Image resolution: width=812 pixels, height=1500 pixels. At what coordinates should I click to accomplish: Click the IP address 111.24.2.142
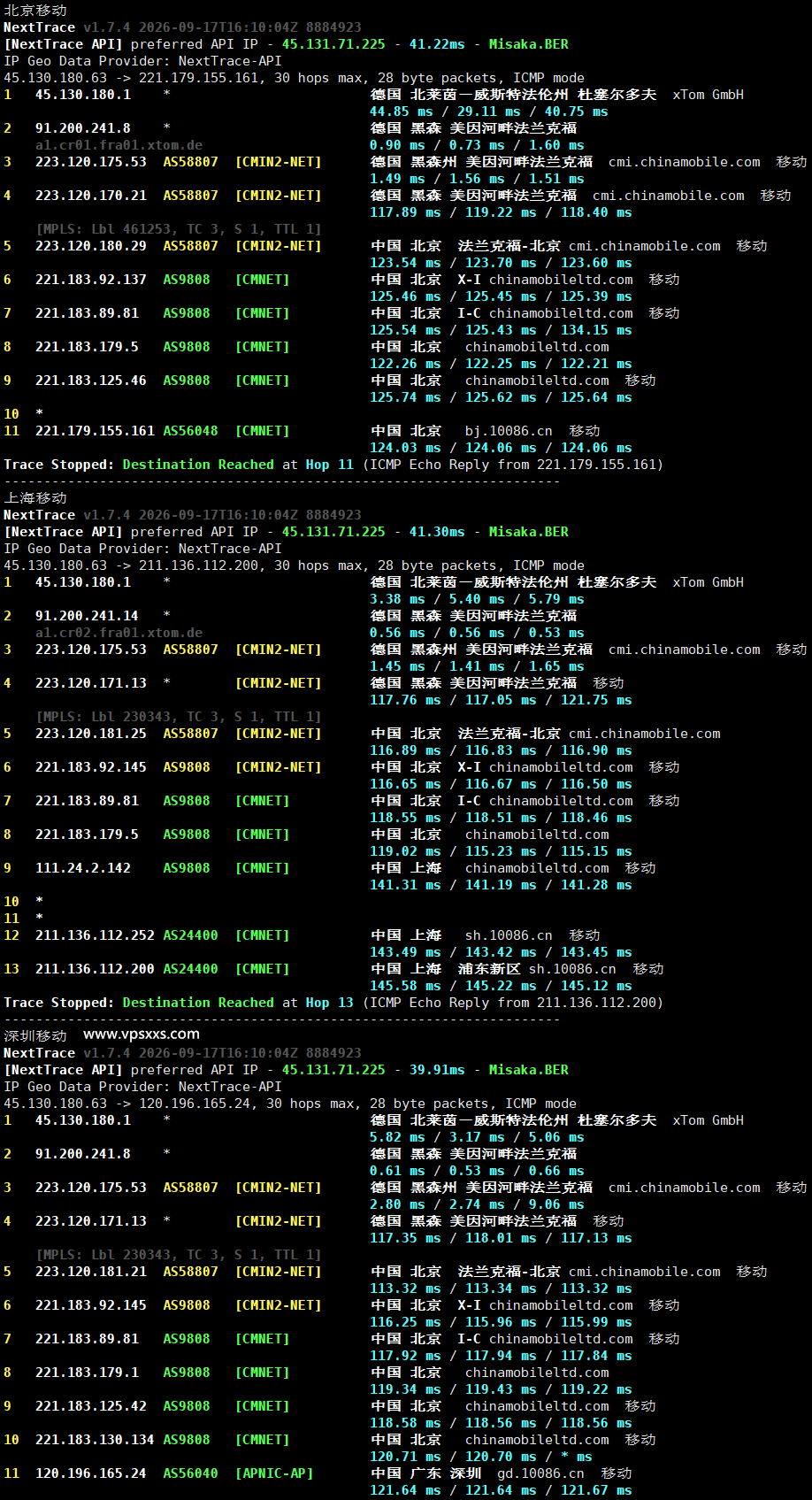coord(83,868)
